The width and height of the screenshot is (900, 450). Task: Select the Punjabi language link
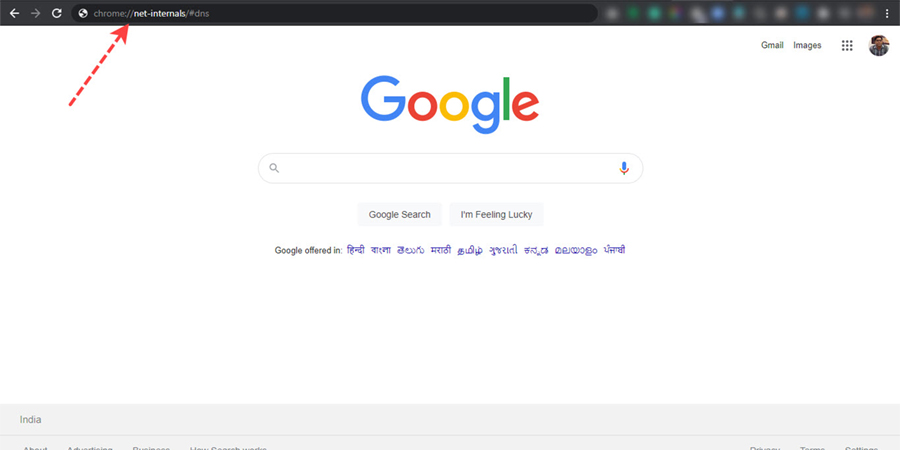[x=614, y=250]
